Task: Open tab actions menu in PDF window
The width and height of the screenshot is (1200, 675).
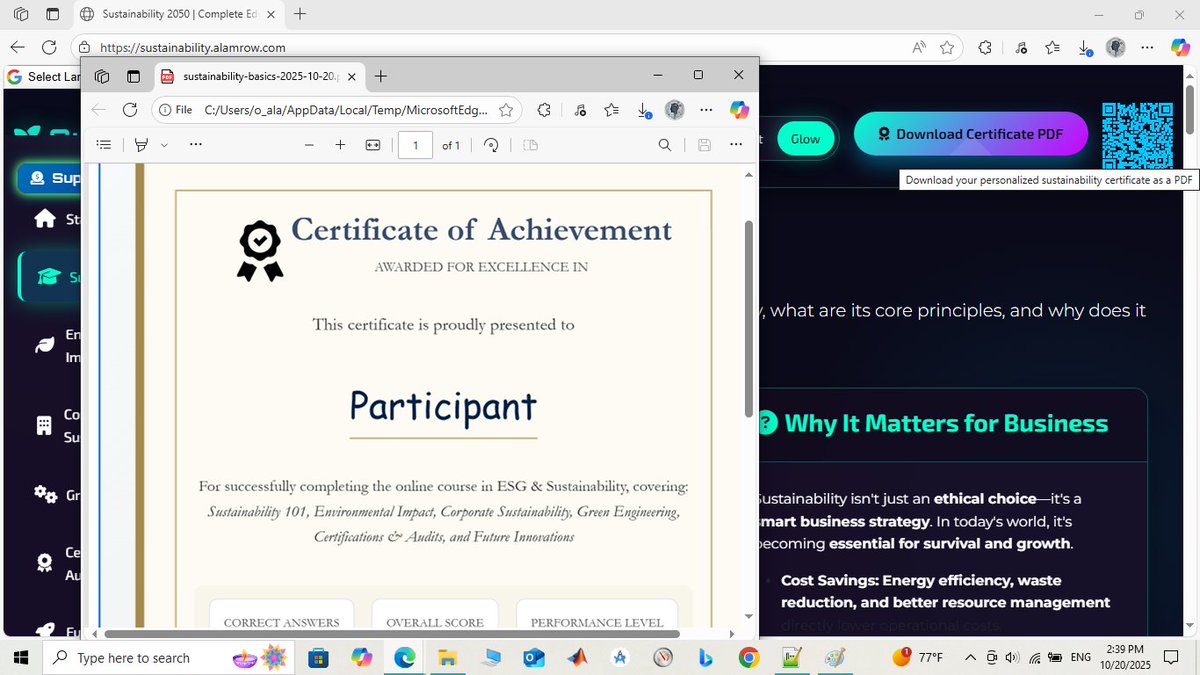Action: (x=134, y=76)
